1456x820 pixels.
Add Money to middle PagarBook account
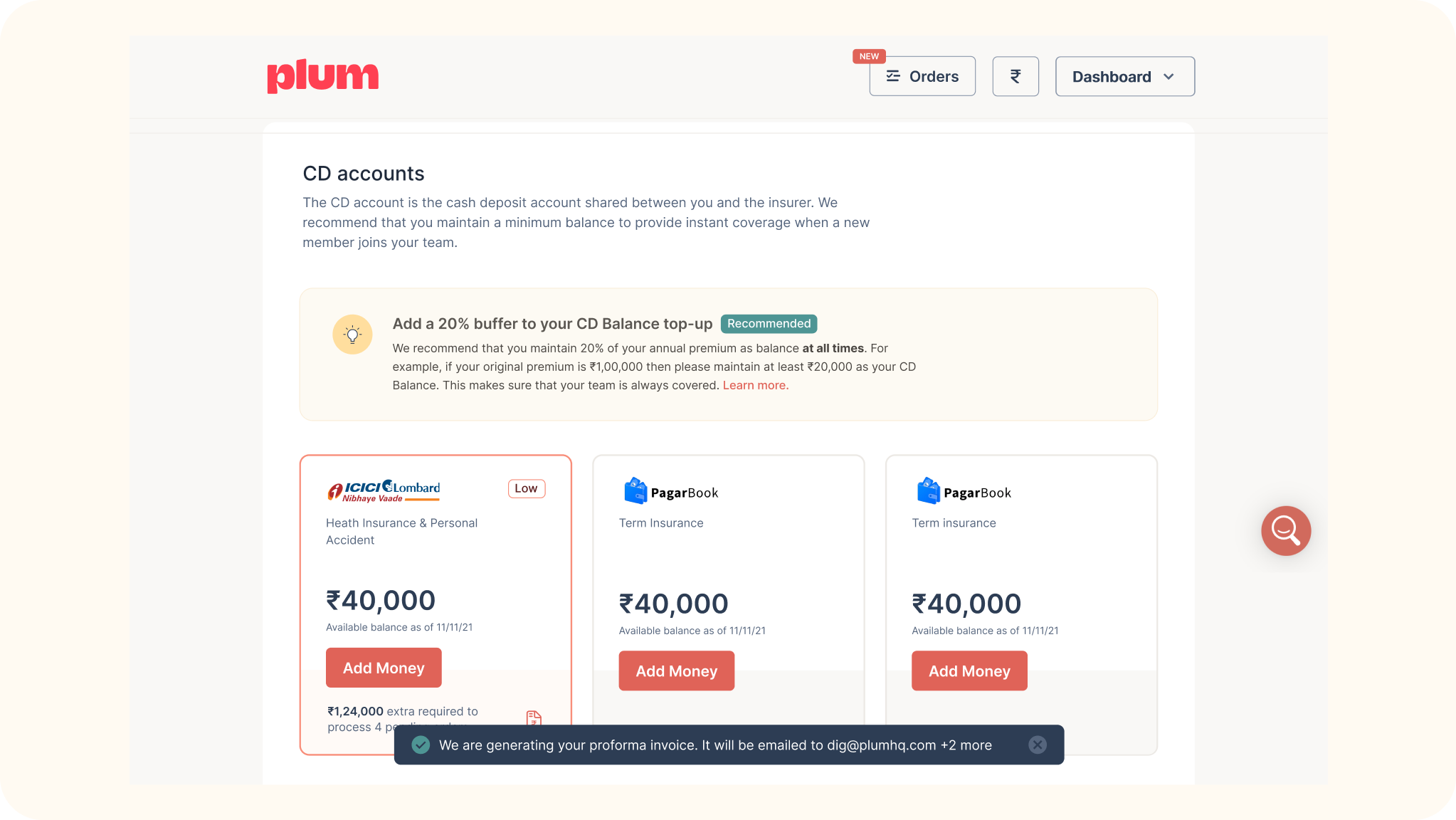(x=676, y=671)
